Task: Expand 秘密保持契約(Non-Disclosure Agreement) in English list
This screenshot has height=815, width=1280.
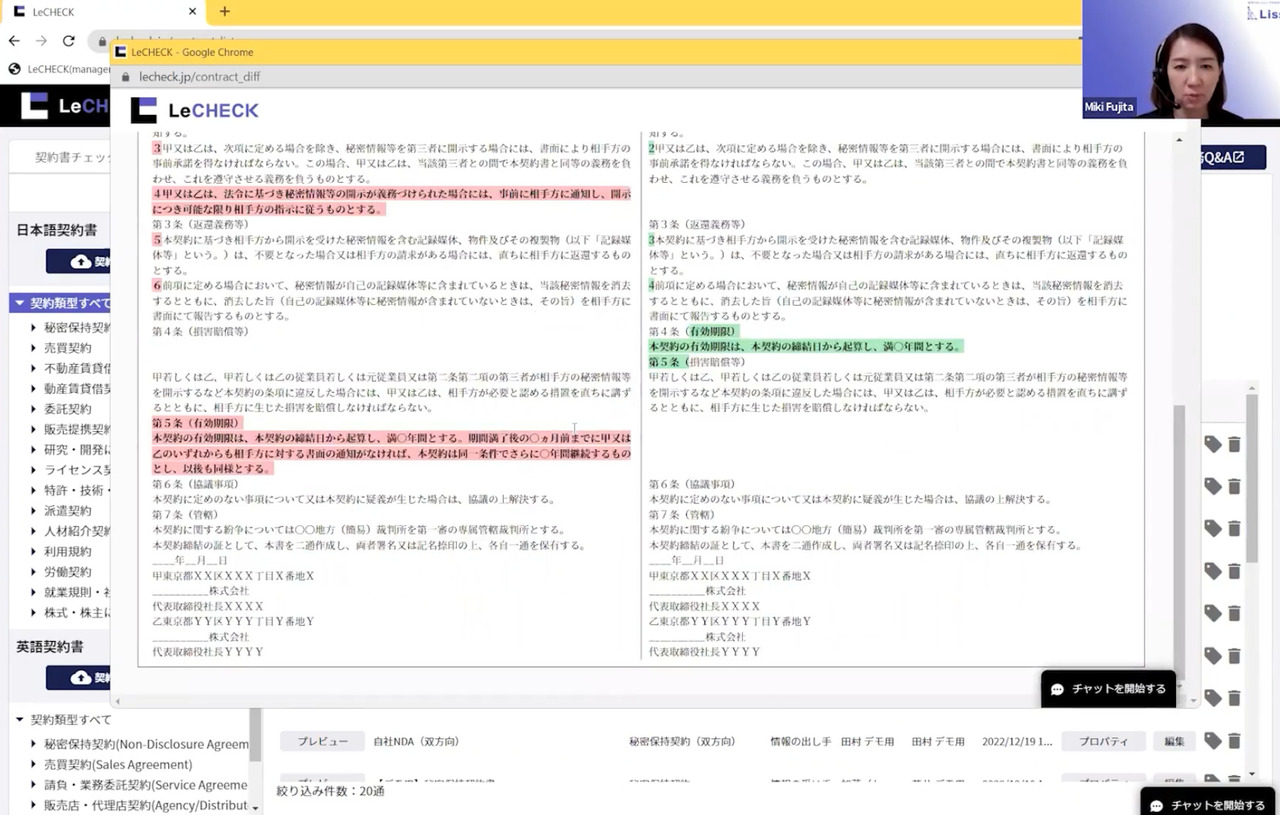Action: pos(33,744)
